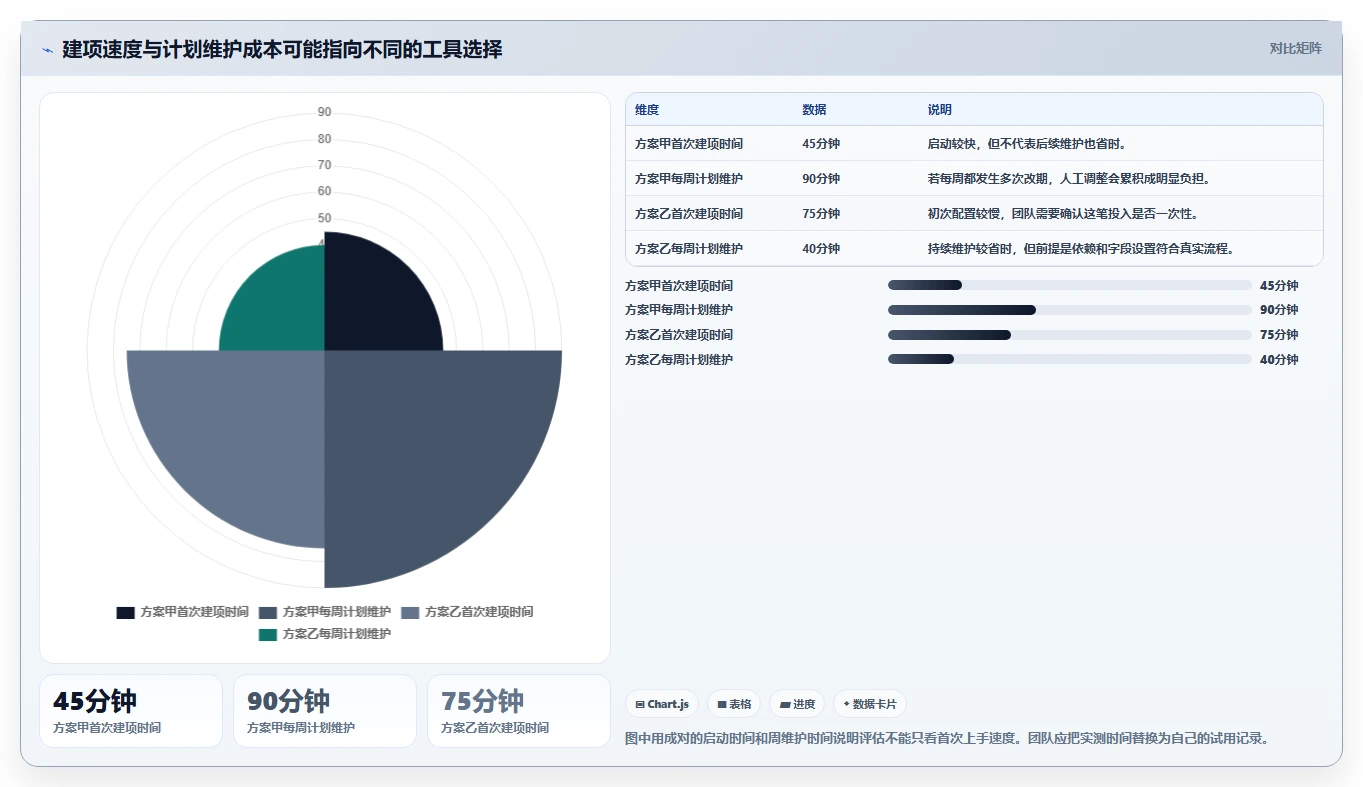
Task: Click note '启动较快，但不代表后续维护也省时。'
Action: [x=1028, y=144]
